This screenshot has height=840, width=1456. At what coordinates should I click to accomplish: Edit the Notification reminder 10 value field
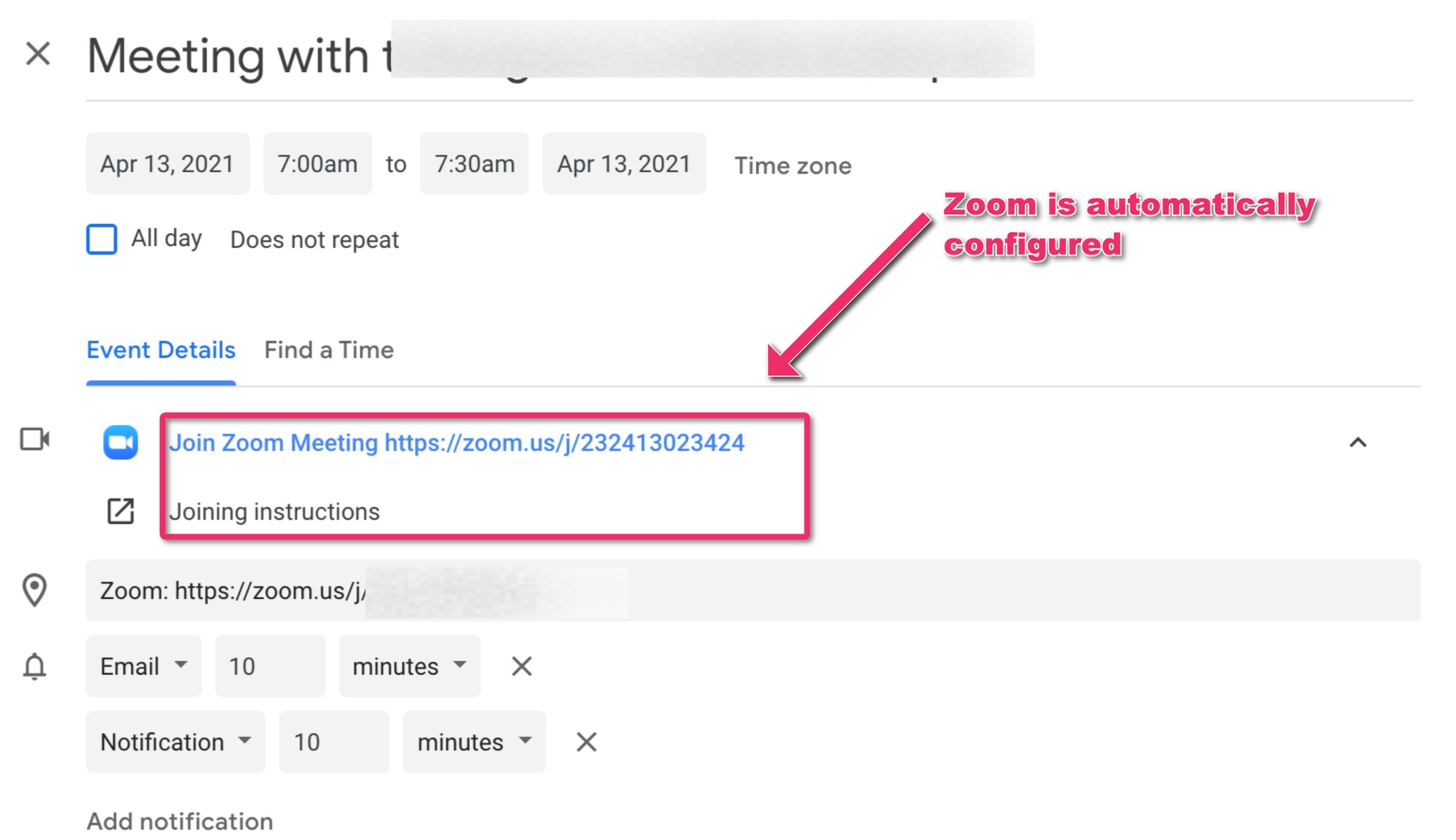pyautogui.click(x=334, y=742)
